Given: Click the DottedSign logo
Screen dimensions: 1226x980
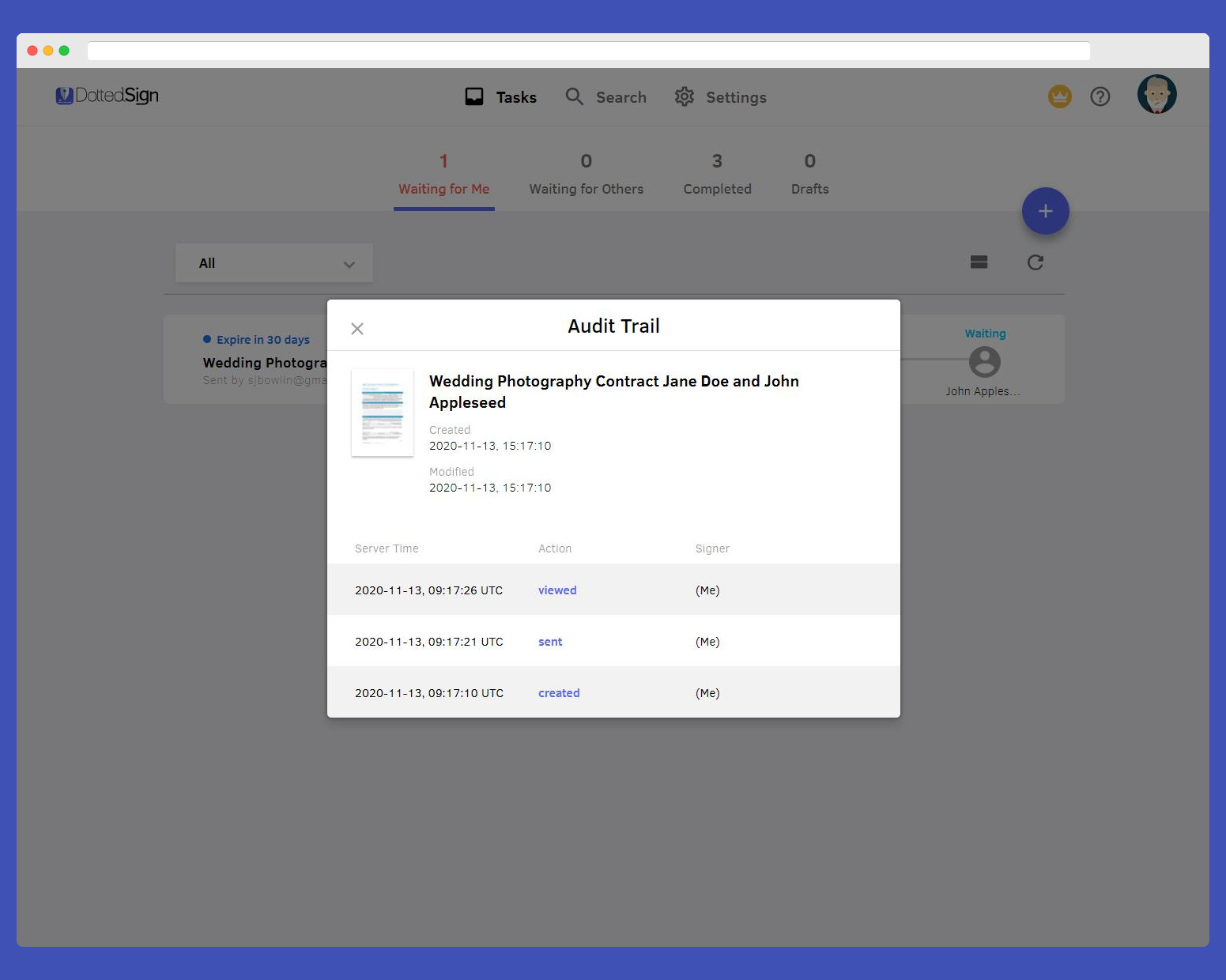Looking at the screenshot, I should (108, 96).
